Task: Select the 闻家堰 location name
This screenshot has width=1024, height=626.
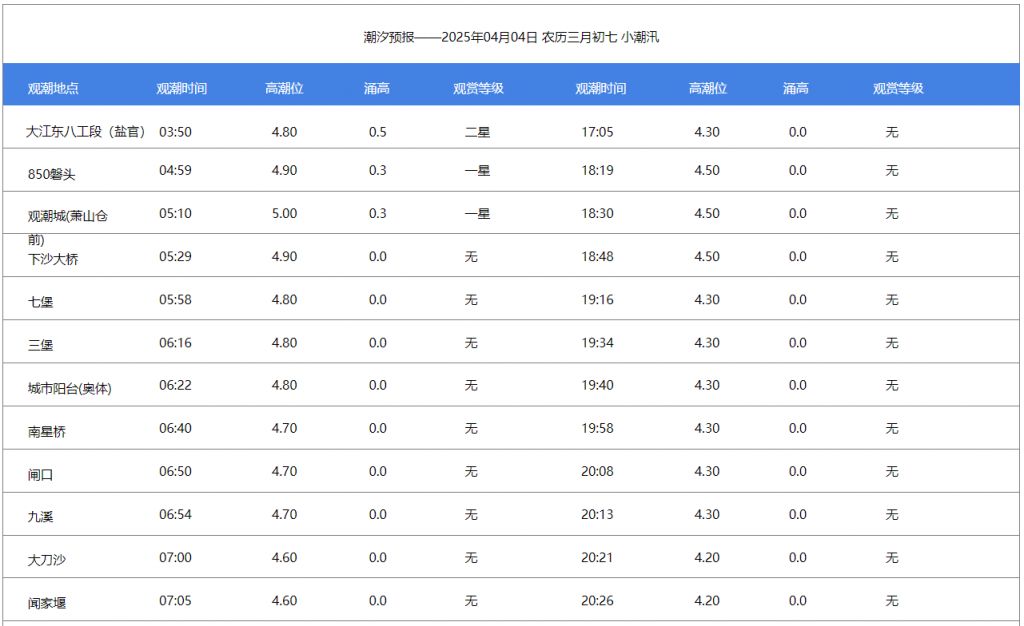Action: click(47, 604)
